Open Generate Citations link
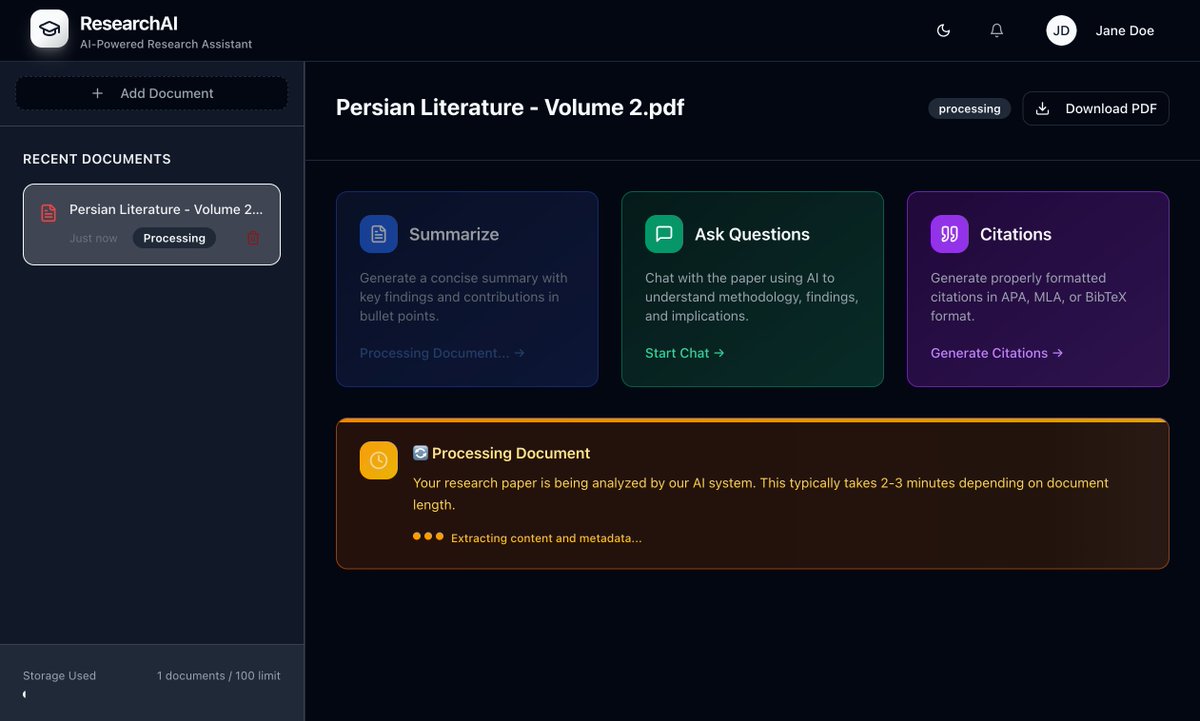Screen dimensions: 1200x721 pyautogui.click(x=995, y=353)
